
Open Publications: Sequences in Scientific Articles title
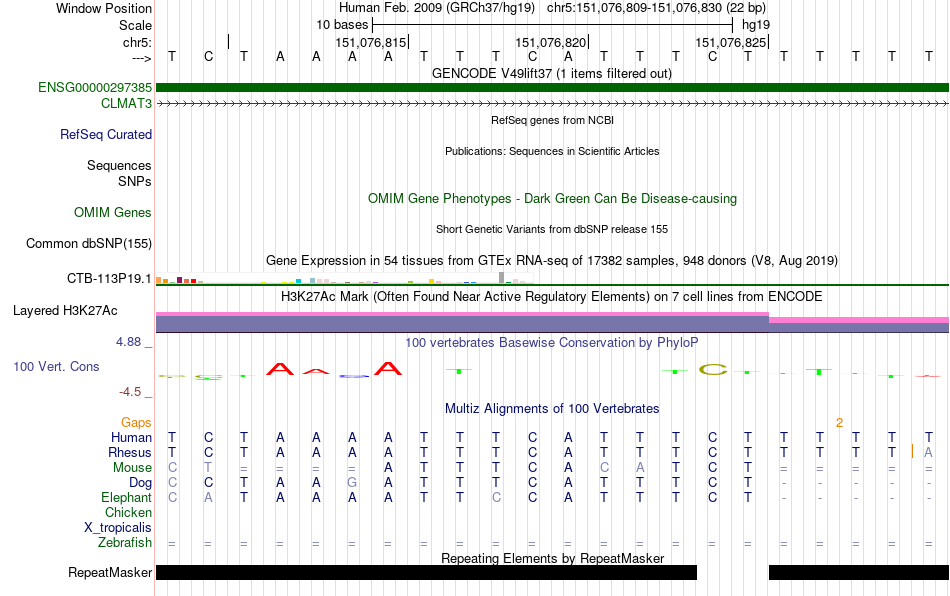[552, 151]
